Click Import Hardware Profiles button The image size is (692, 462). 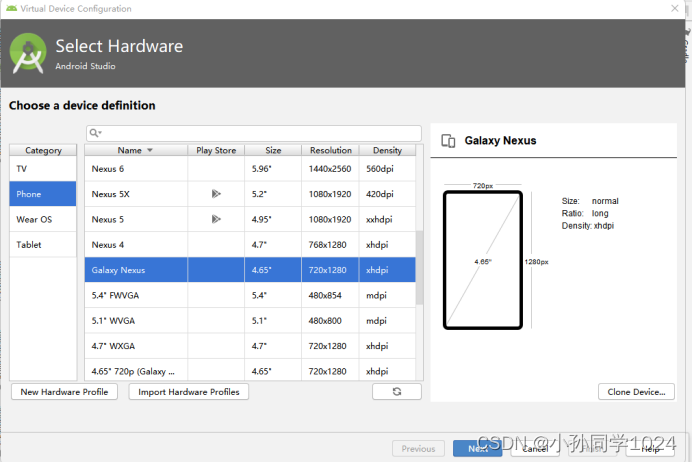tap(189, 392)
